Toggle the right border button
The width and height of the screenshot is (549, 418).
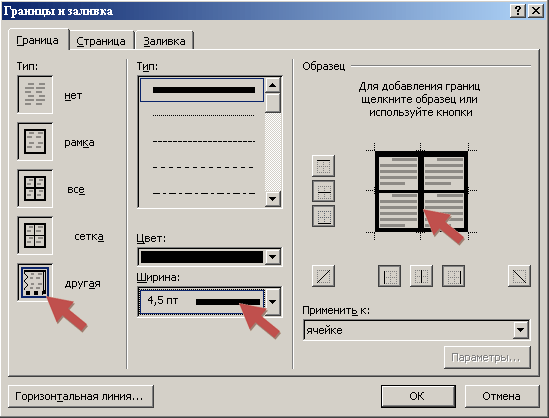[453, 276]
